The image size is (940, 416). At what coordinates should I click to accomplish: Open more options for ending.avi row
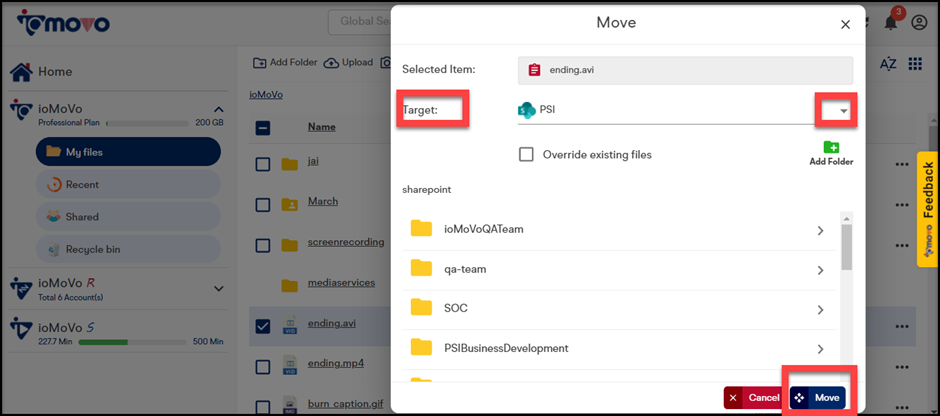(902, 327)
